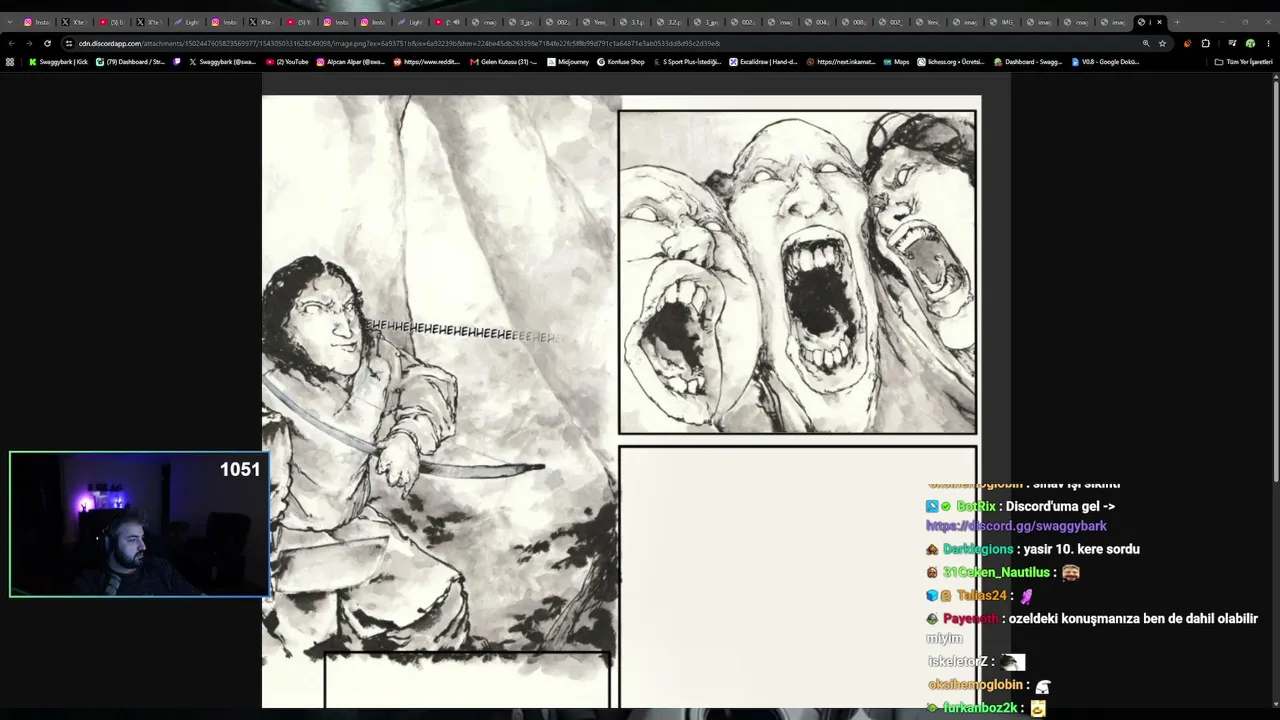Open the Excalidraw bookmark
The height and width of the screenshot is (720, 1280).
[x=763, y=62]
